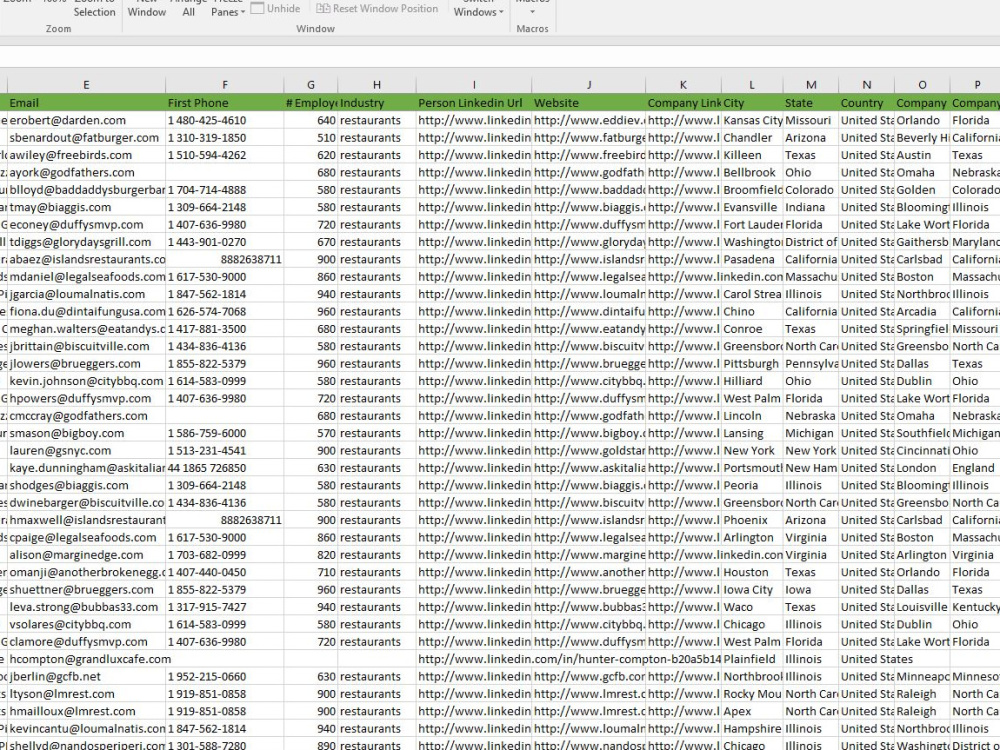Select column J header
Screen dimensions: 1000x750
point(589,85)
